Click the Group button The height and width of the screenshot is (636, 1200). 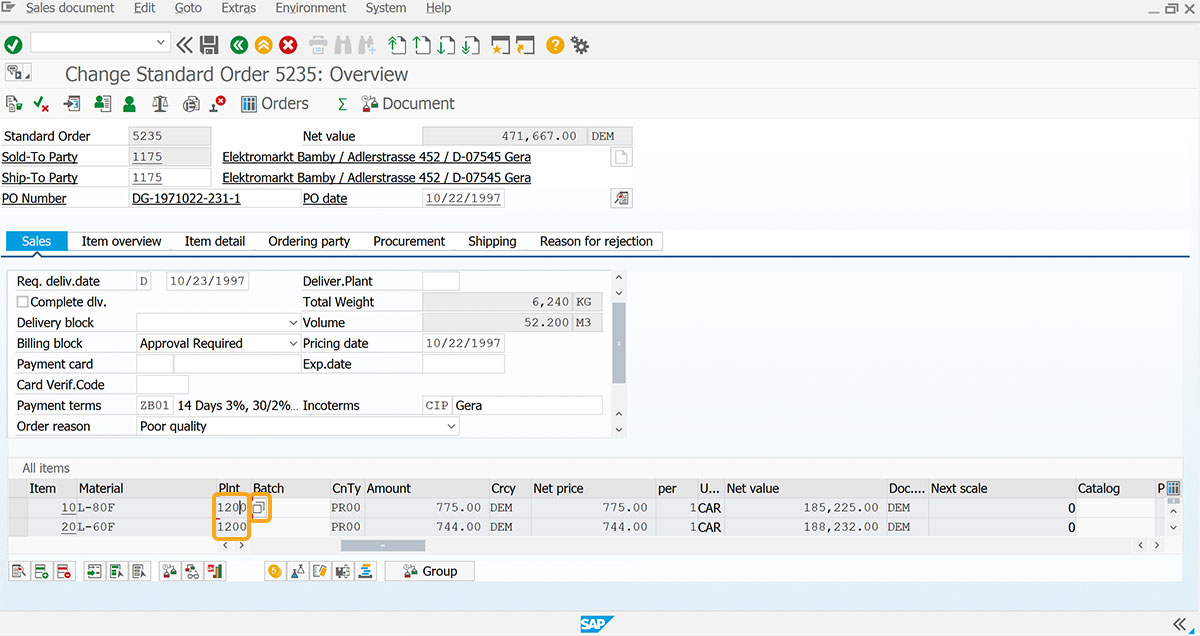[x=429, y=571]
